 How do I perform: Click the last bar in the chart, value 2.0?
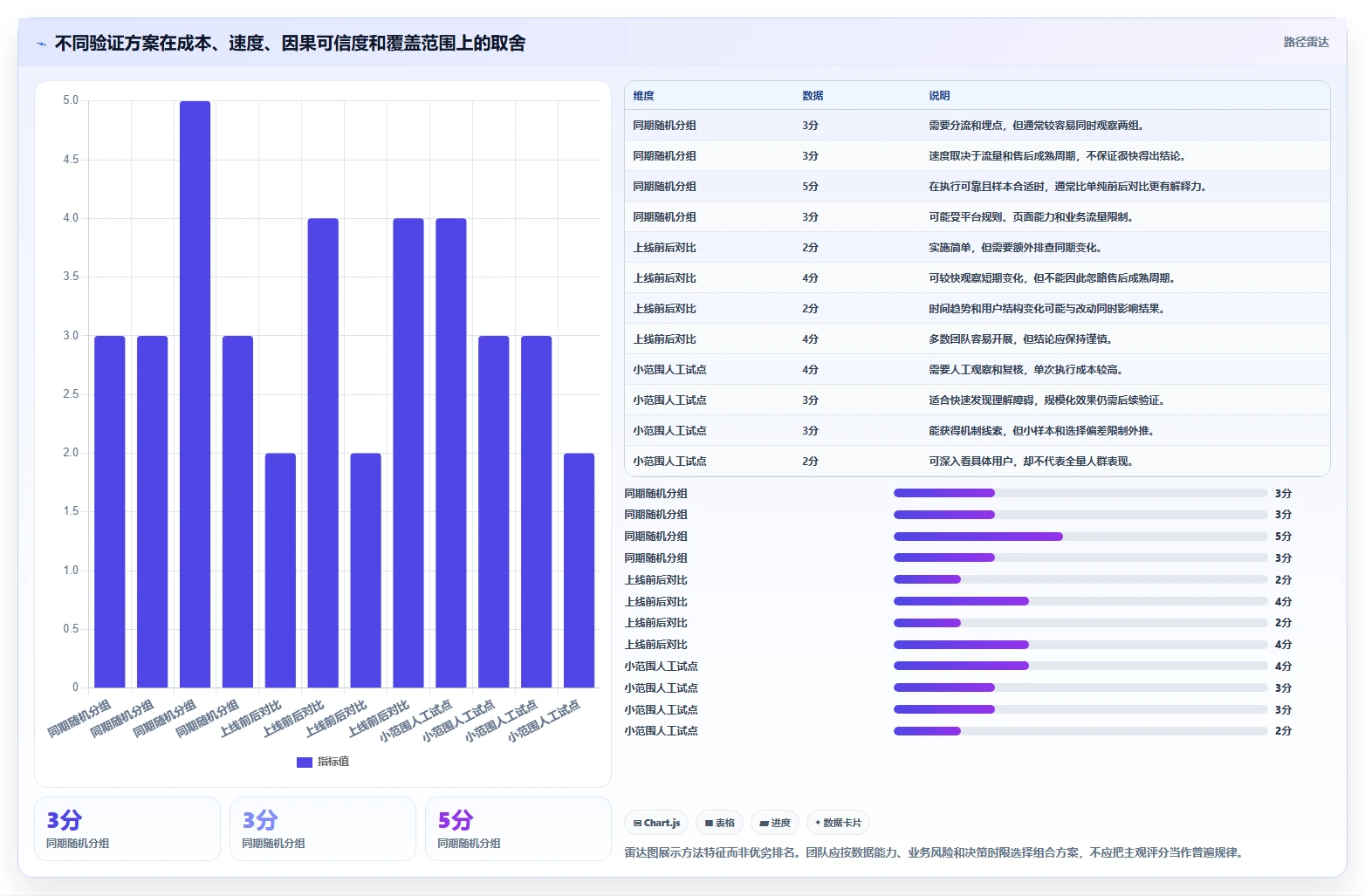579,571
